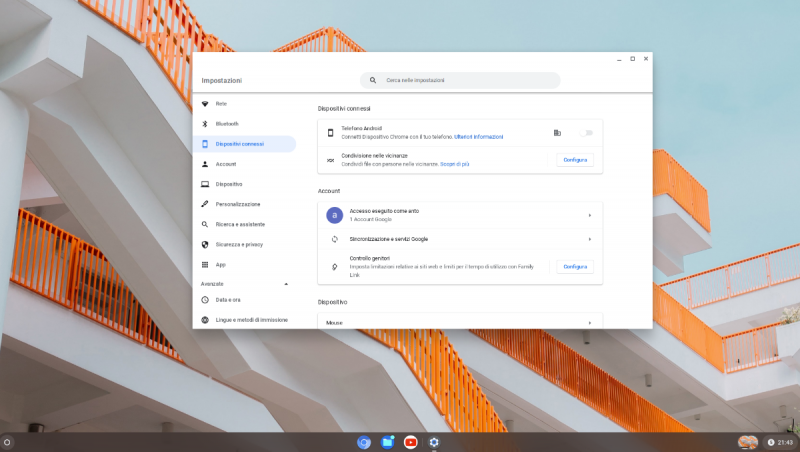Click the tray thumbnail near the clock
Screen dimensions: 800x452
pyautogui.click(x=748, y=442)
